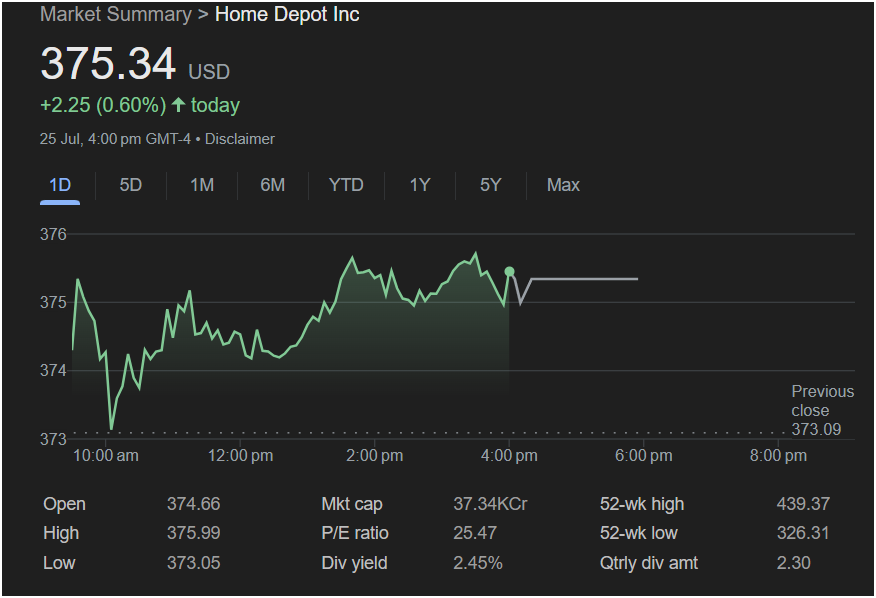876x598 pixels.
Task: Click the 373 y-axis label
Action: (53, 439)
